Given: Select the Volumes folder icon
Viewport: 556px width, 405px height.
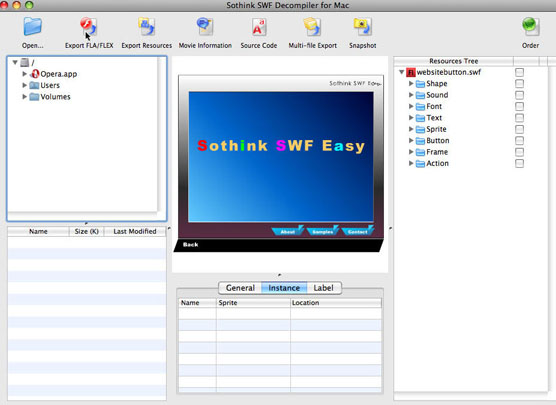Looking at the screenshot, I should [x=34, y=96].
